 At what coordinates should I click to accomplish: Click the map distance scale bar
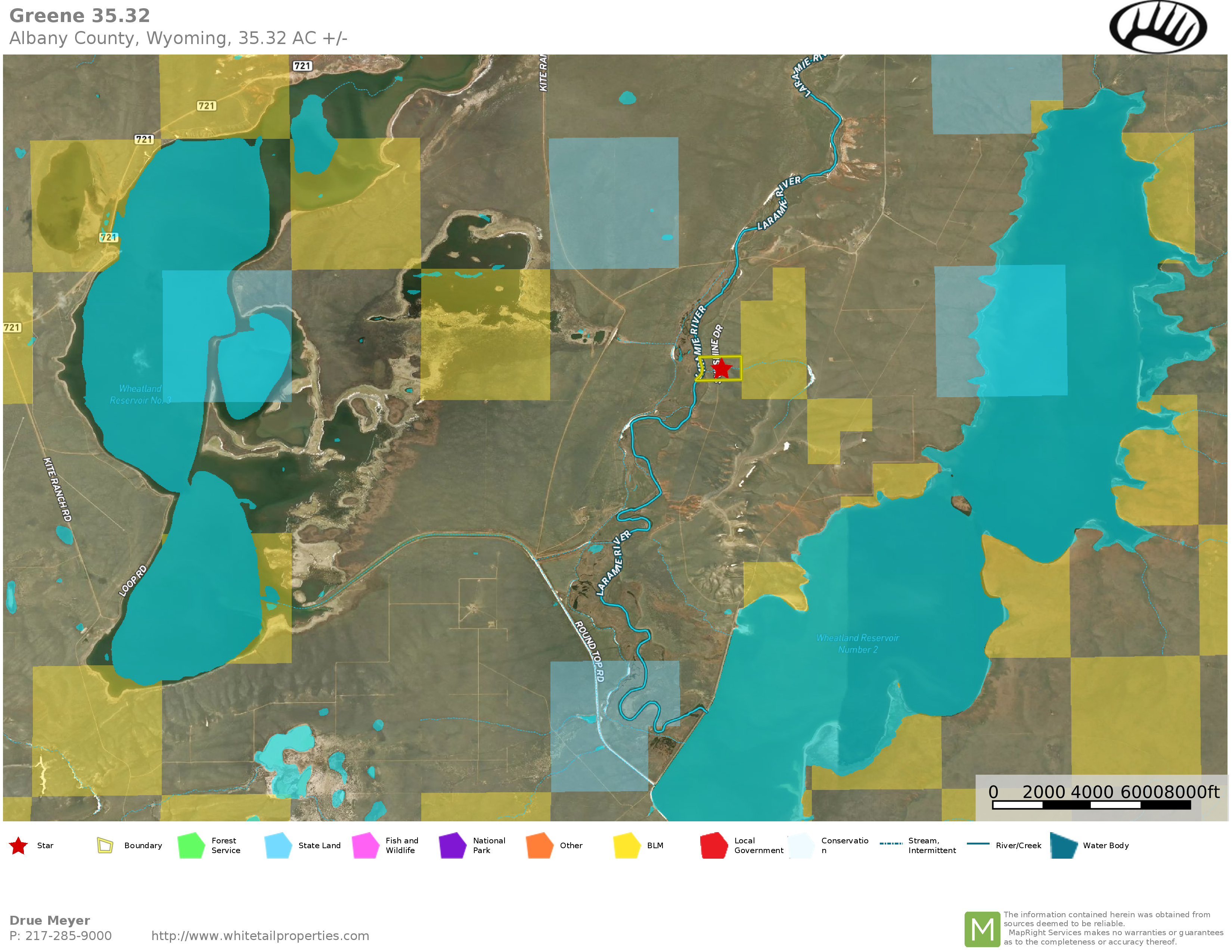pyautogui.click(x=1091, y=805)
